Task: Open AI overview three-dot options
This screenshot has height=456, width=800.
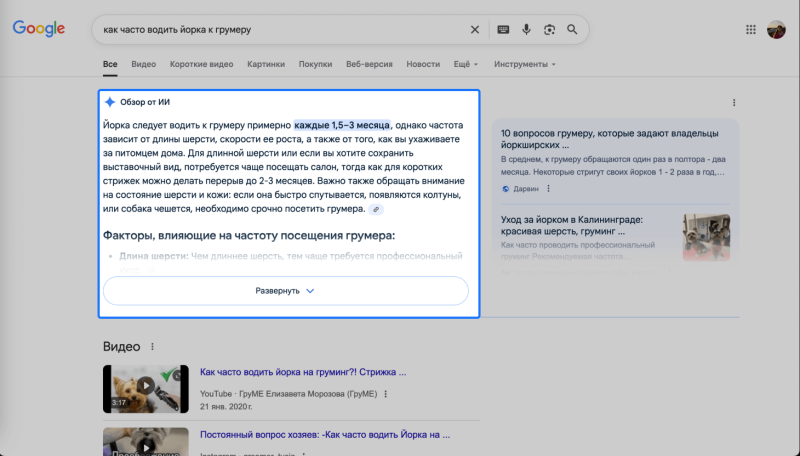Action: [x=734, y=103]
